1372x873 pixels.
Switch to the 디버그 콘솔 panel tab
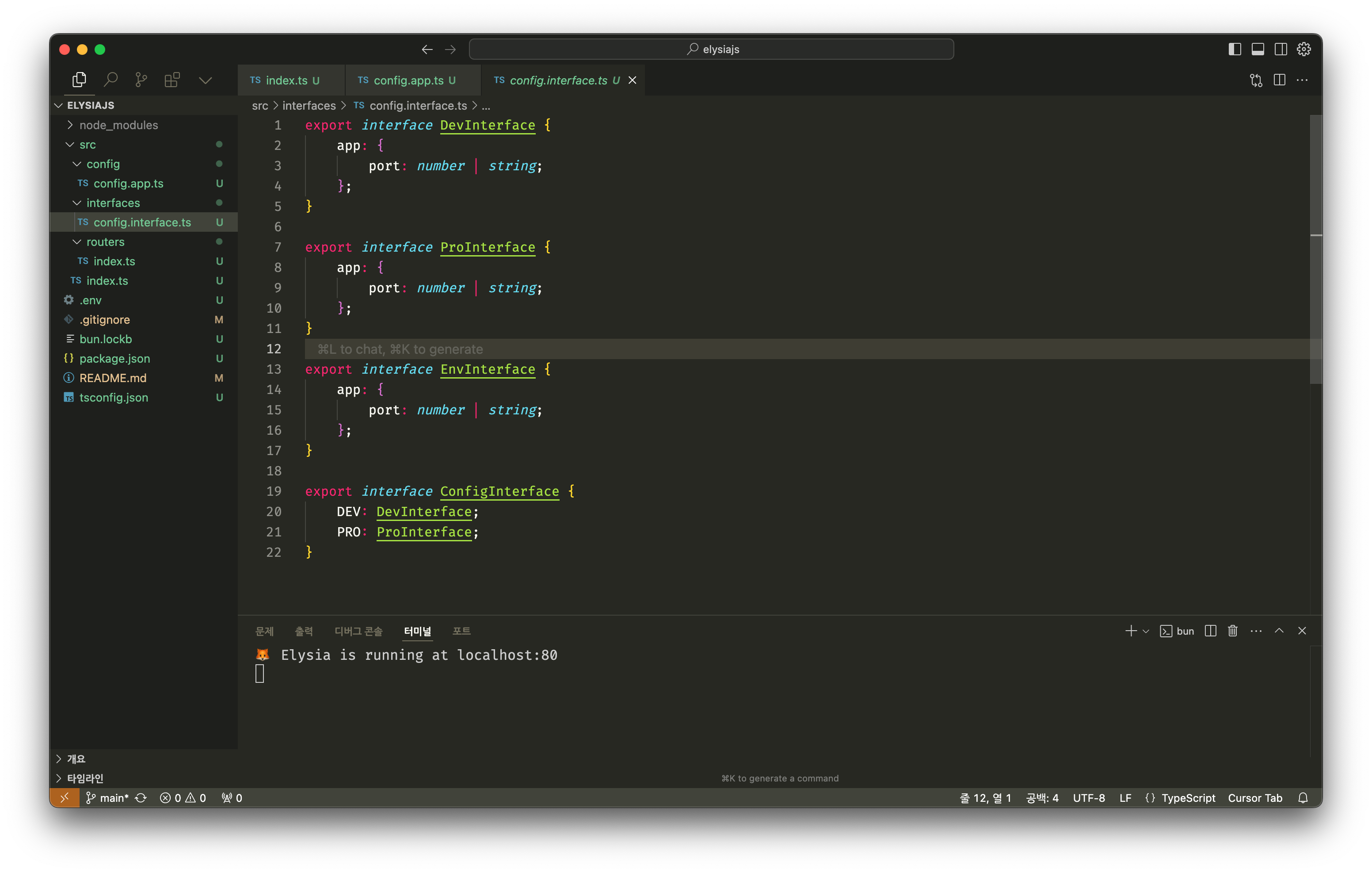358,631
